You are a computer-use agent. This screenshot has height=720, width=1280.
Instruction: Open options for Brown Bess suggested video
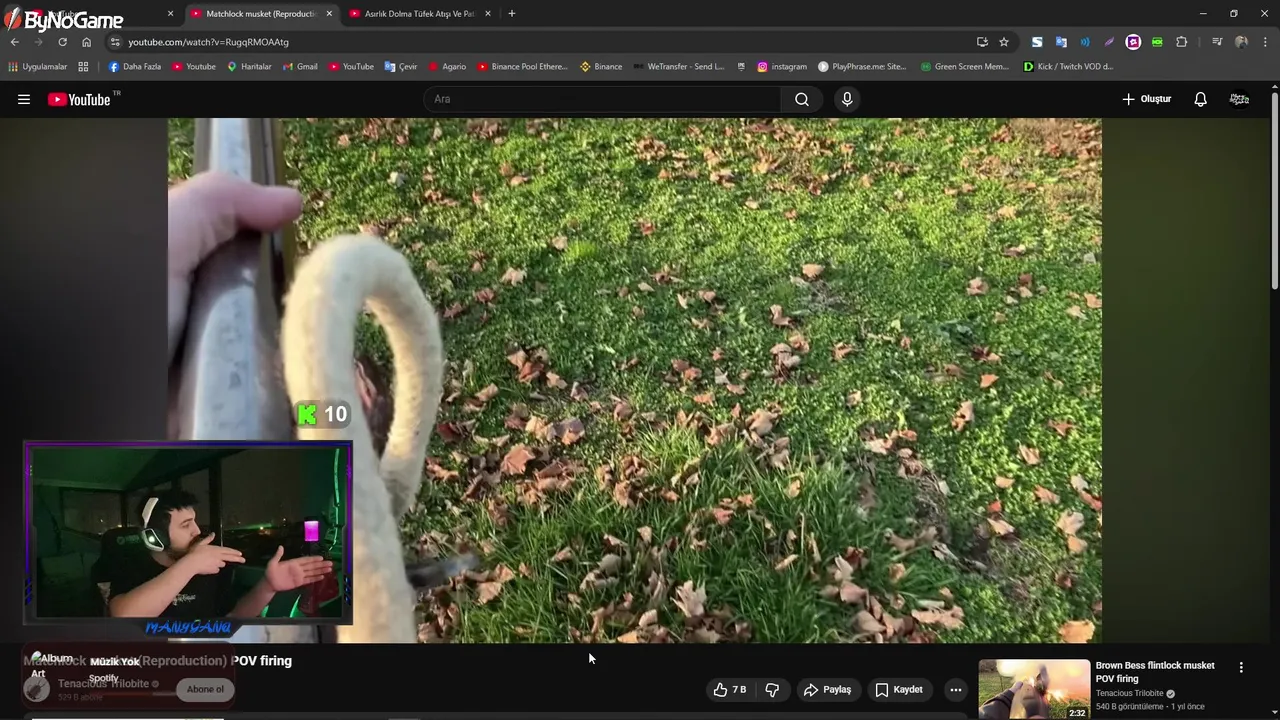coord(1241,667)
